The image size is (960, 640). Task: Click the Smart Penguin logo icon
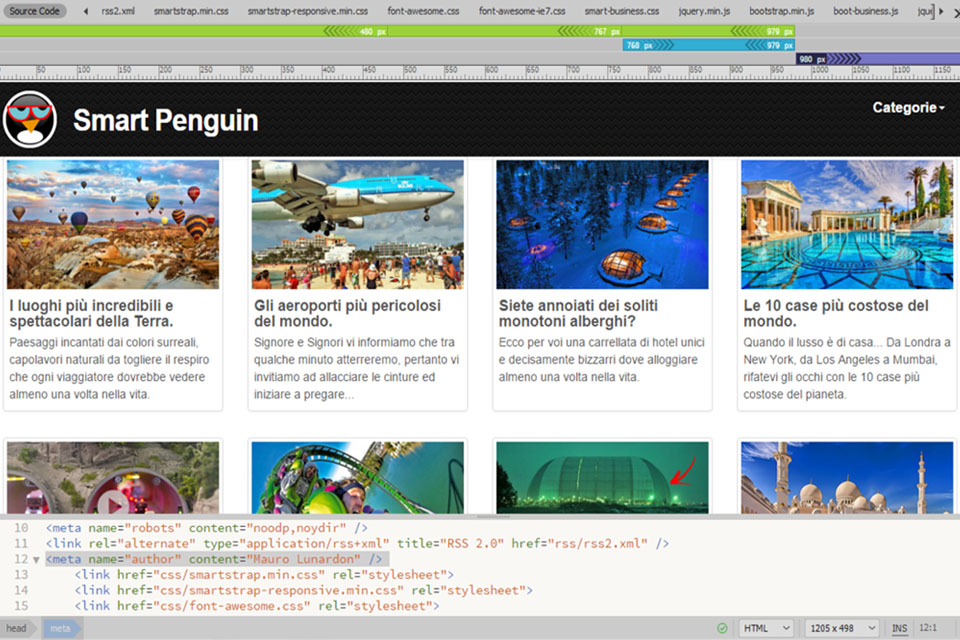tap(30, 120)
